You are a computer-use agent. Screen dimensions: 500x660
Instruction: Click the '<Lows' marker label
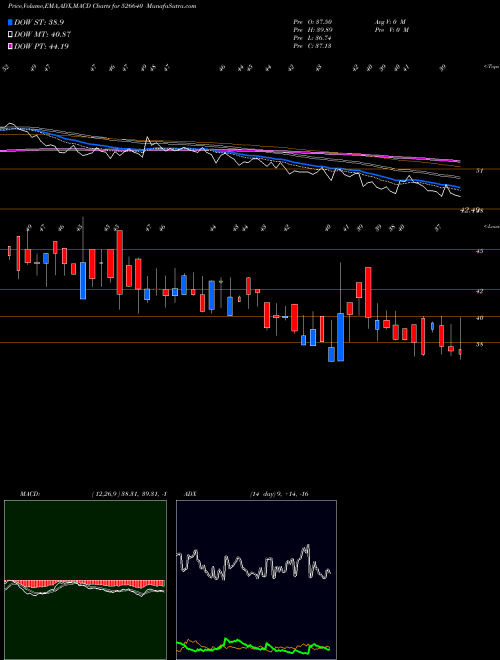coord(492,226)
